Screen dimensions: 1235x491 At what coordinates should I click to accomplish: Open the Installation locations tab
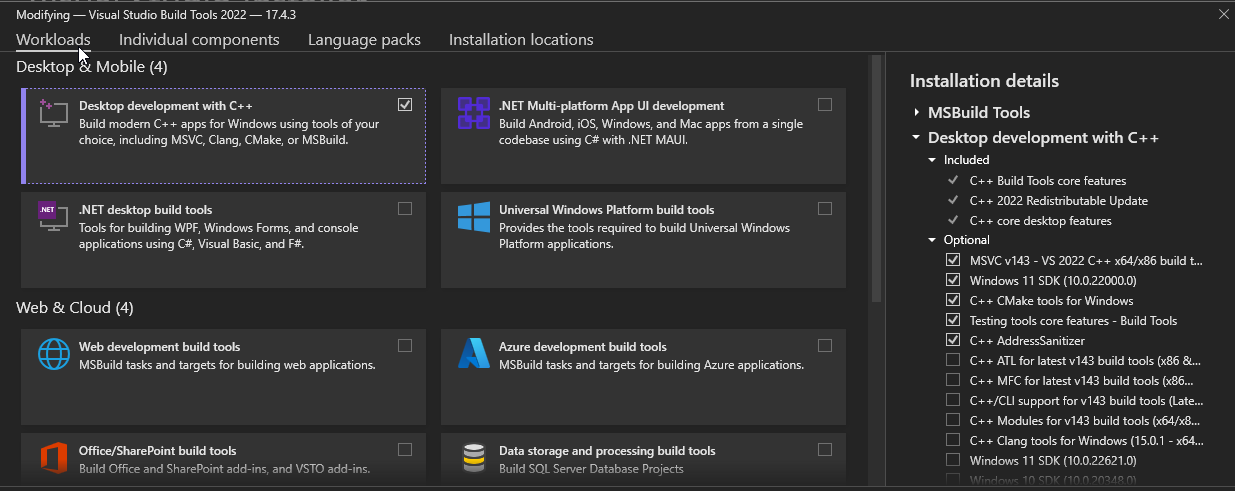point(521,40)
